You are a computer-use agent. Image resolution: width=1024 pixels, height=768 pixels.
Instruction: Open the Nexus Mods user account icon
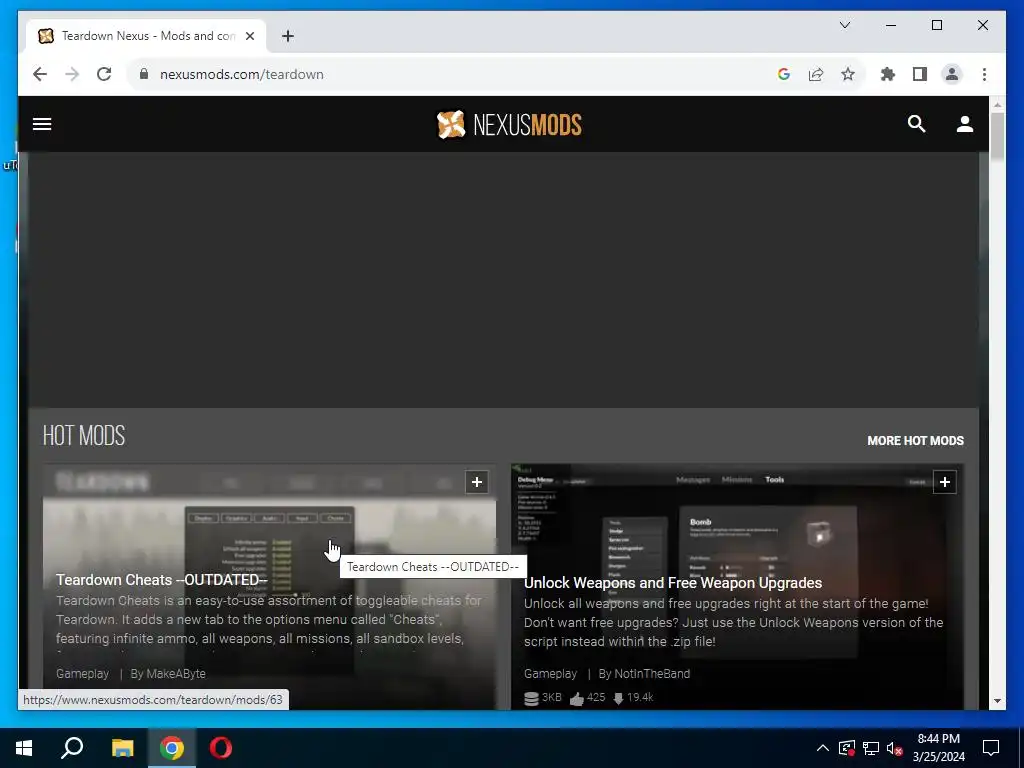[965, 124]
